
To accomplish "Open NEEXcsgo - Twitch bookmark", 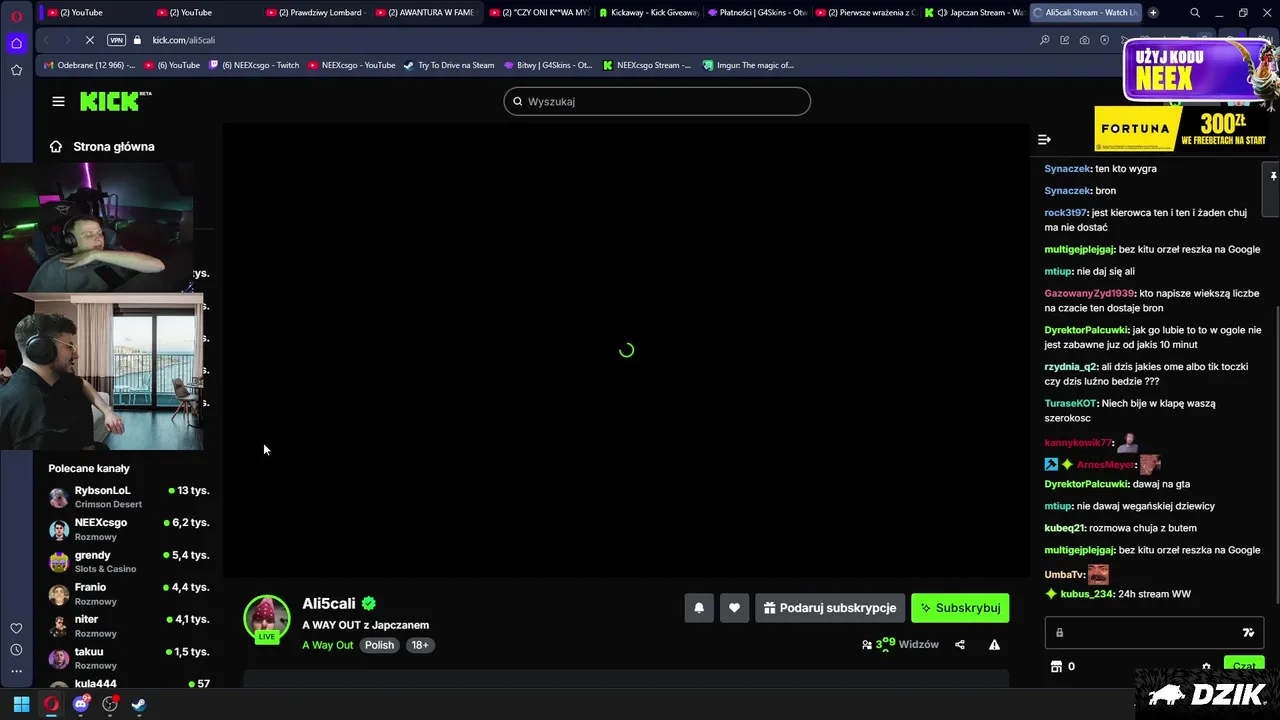I will click(x=254, y=65).
